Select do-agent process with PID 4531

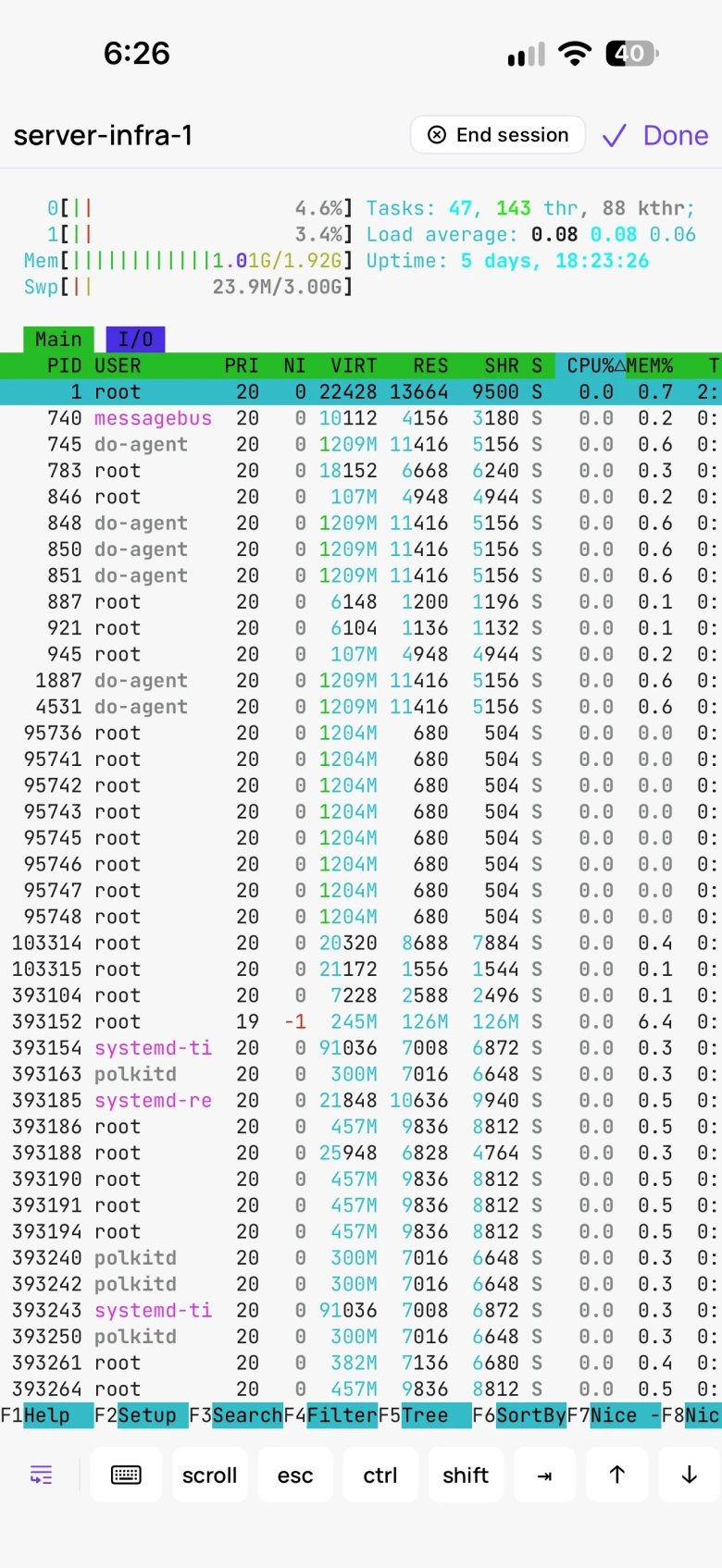click(x=361, y=707)
